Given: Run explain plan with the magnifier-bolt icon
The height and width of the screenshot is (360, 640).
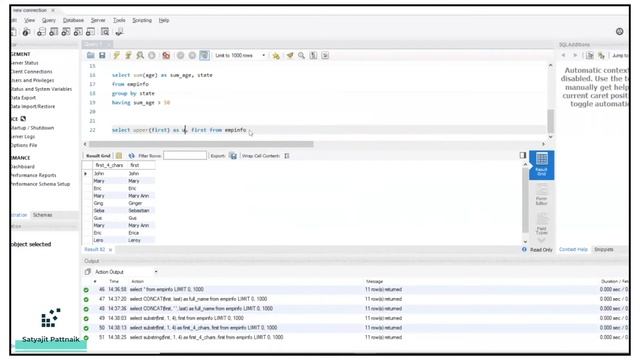Looking at the screenshot, I should coord(140,56).
